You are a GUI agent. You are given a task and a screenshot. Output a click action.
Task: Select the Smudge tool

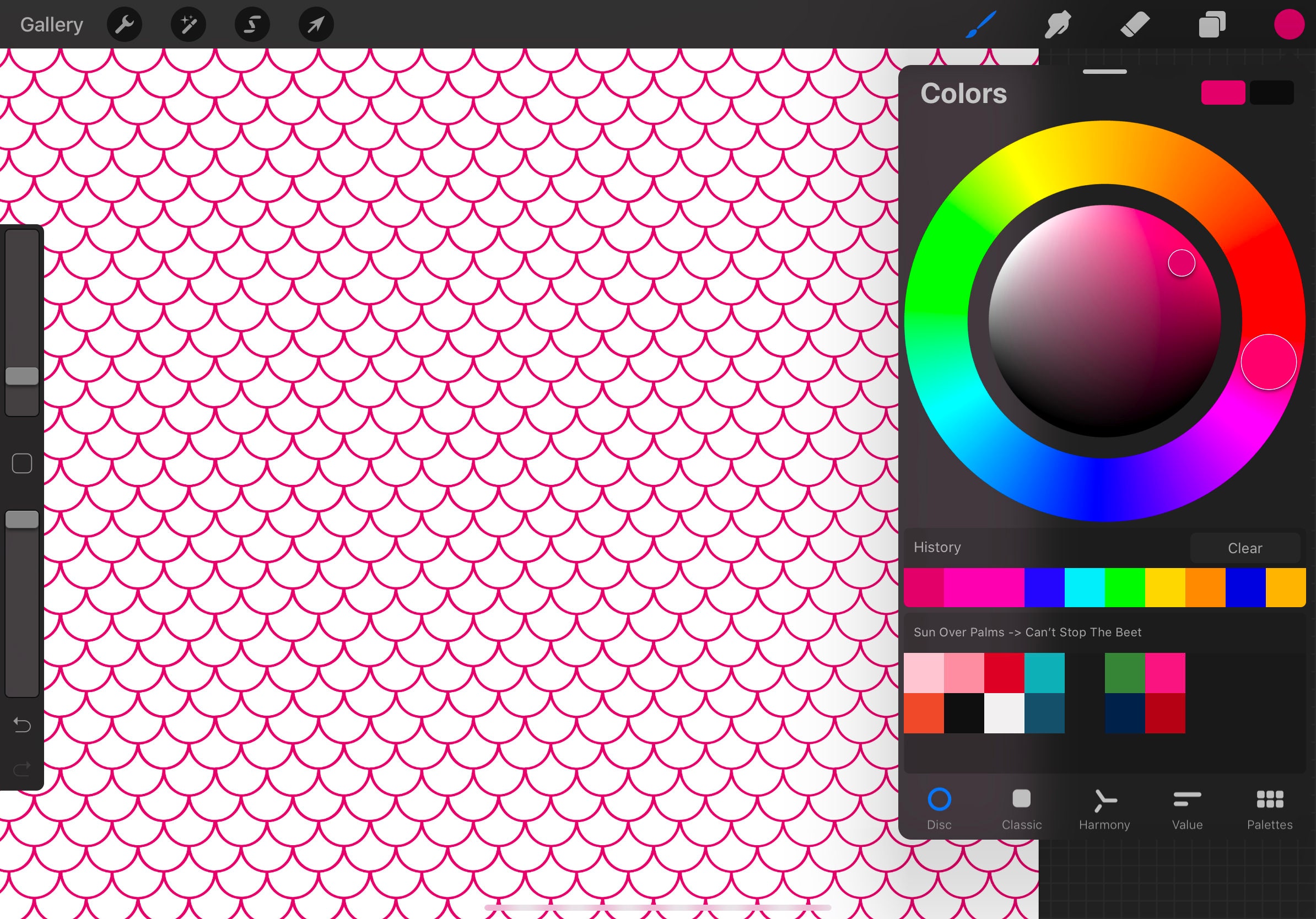[1058, 24]
